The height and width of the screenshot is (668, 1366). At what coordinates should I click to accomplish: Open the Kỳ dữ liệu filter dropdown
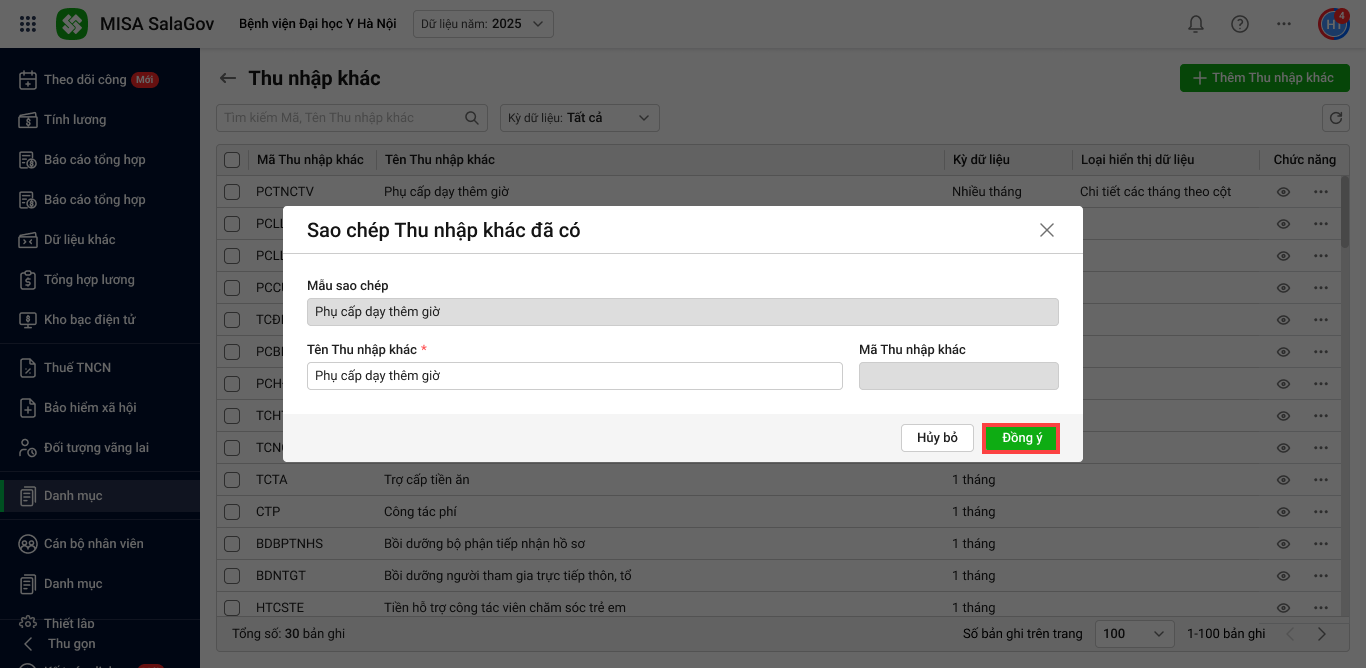(580, 118)
